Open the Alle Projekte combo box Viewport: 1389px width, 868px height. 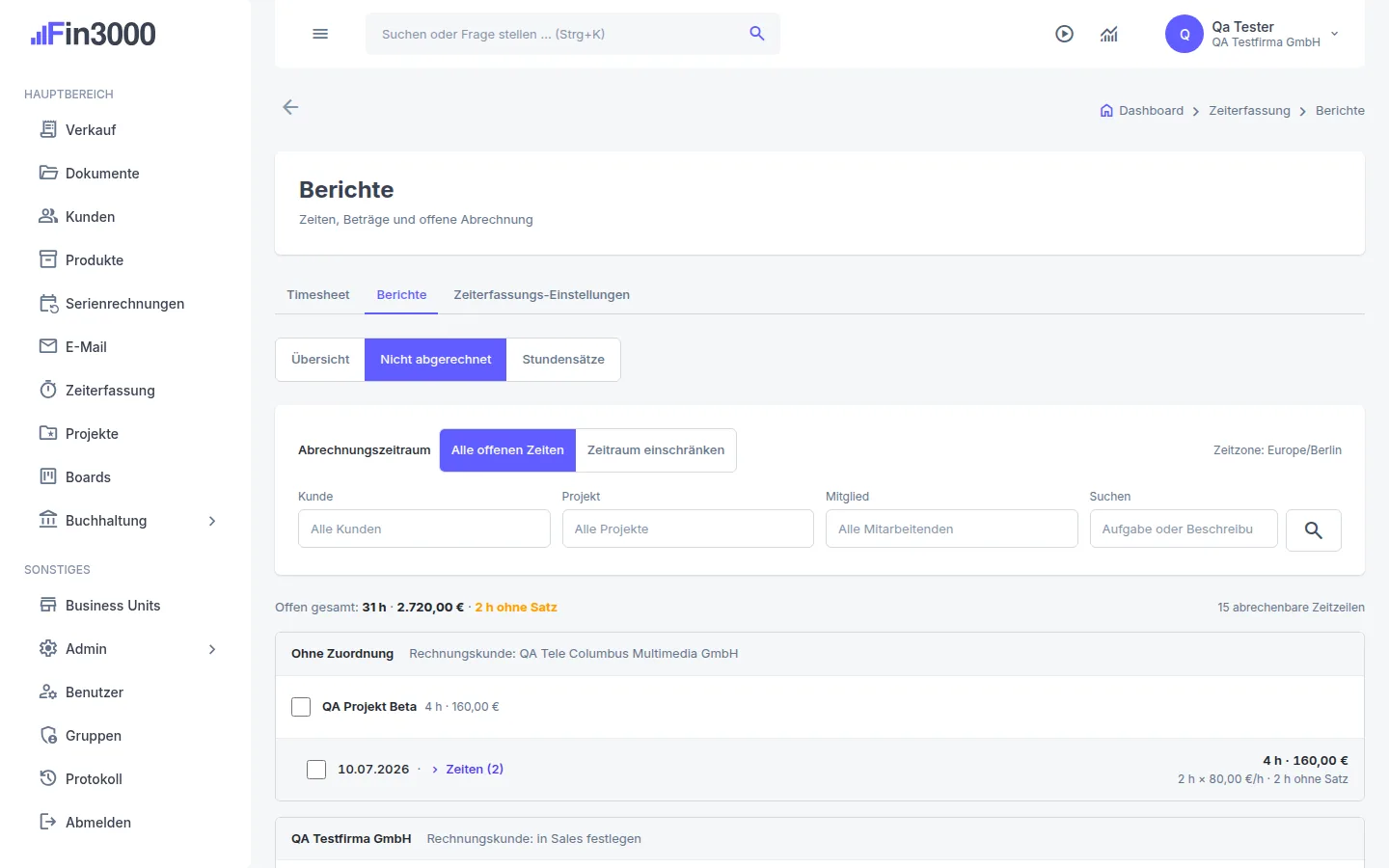coord(688,529)
